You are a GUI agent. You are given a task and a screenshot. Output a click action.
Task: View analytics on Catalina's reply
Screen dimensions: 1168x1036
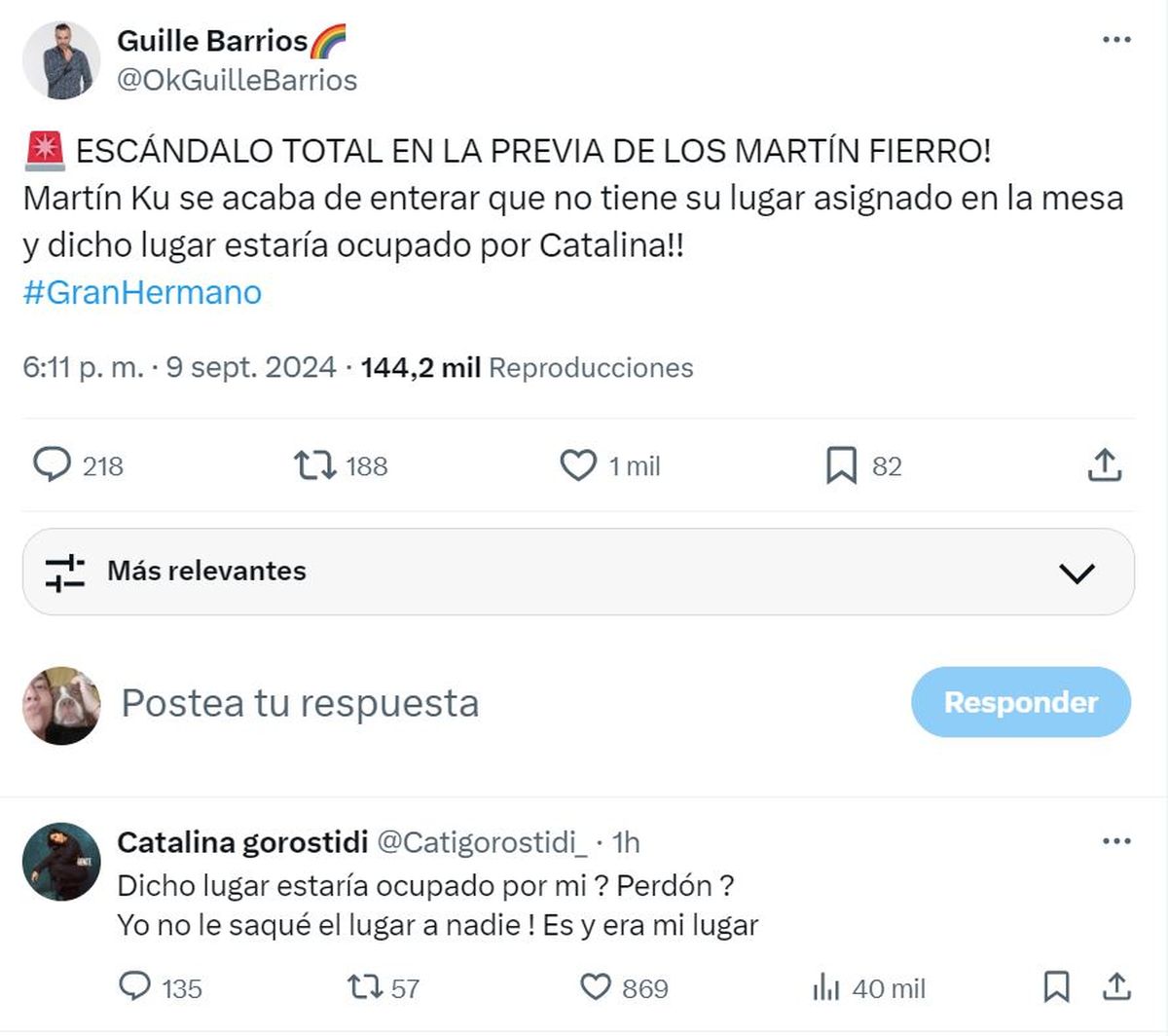click(x=825, y=988)
